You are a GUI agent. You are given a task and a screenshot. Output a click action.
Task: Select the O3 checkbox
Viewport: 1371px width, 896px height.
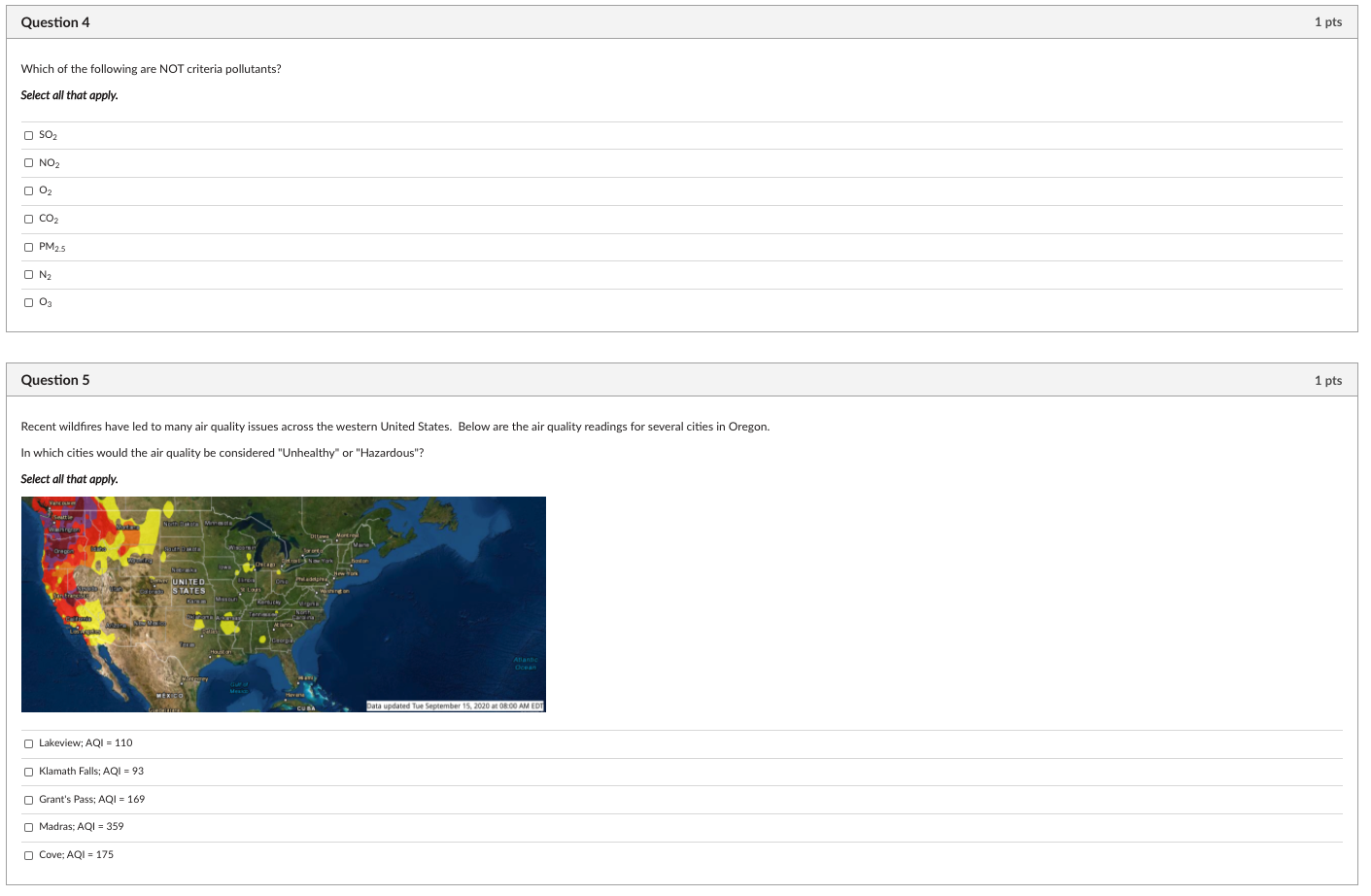tap(29, 302)
